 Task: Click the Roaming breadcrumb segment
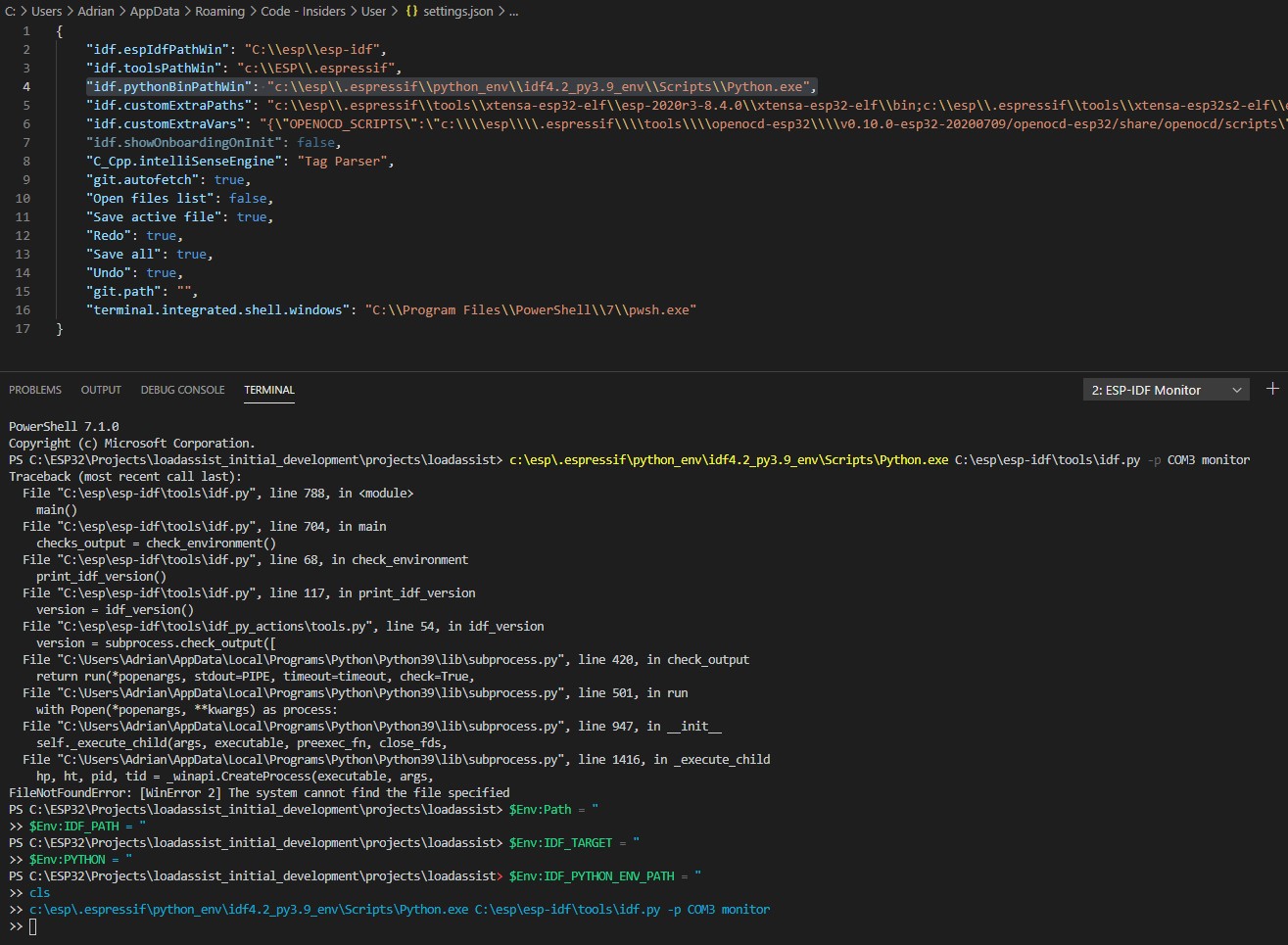coord(220,11)
